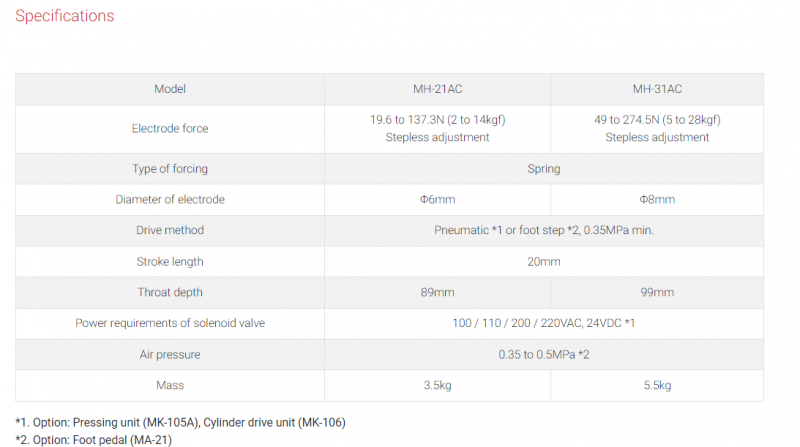The image size is (800, 447).
Task: Click the MH-31AC column header
Action: [x=657, y=89]
